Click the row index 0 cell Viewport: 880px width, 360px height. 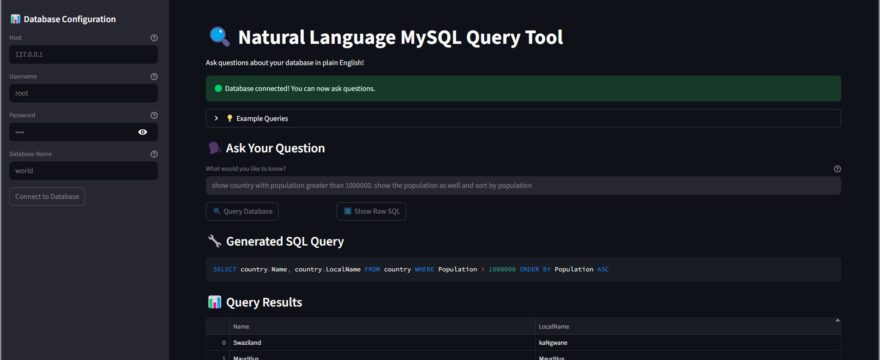tap(218, 343)
